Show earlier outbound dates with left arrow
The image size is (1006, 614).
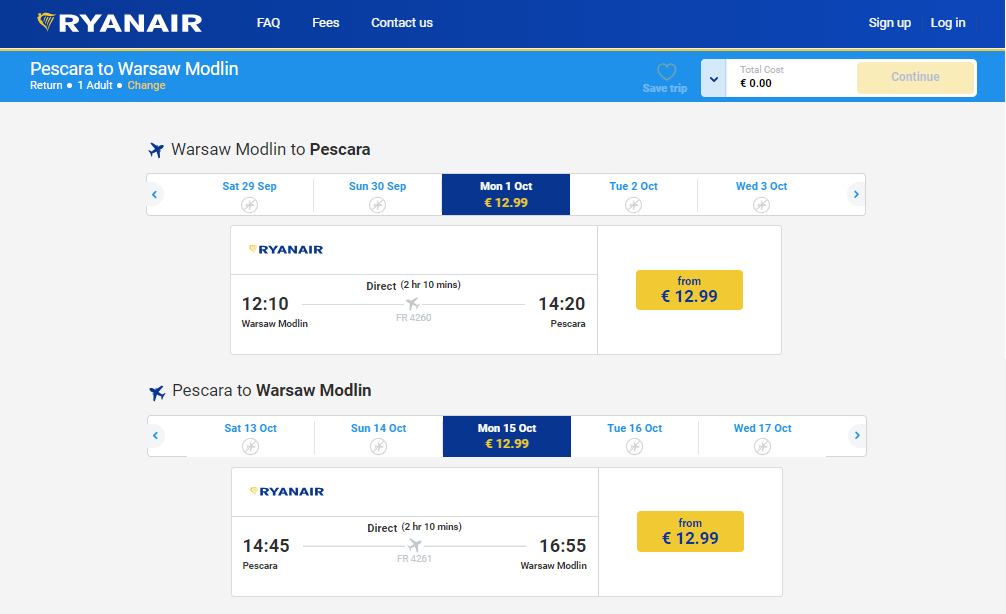pos(155,194)
